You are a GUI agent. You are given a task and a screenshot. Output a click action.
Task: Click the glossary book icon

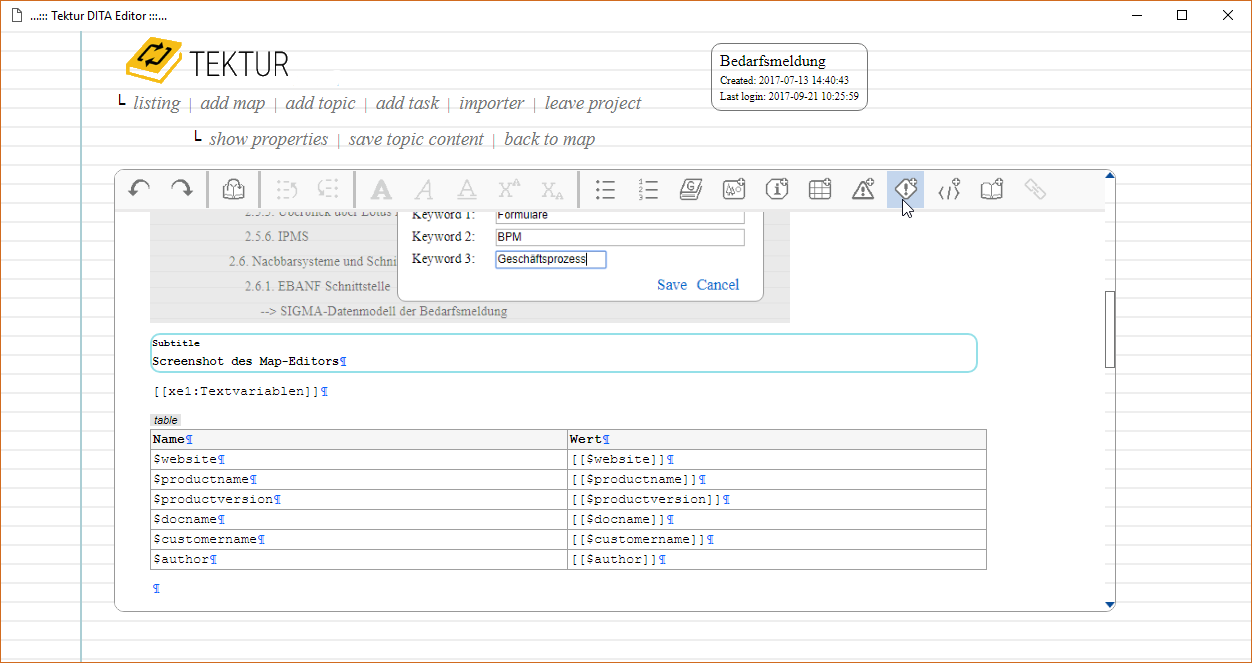[x=691, y=189]
